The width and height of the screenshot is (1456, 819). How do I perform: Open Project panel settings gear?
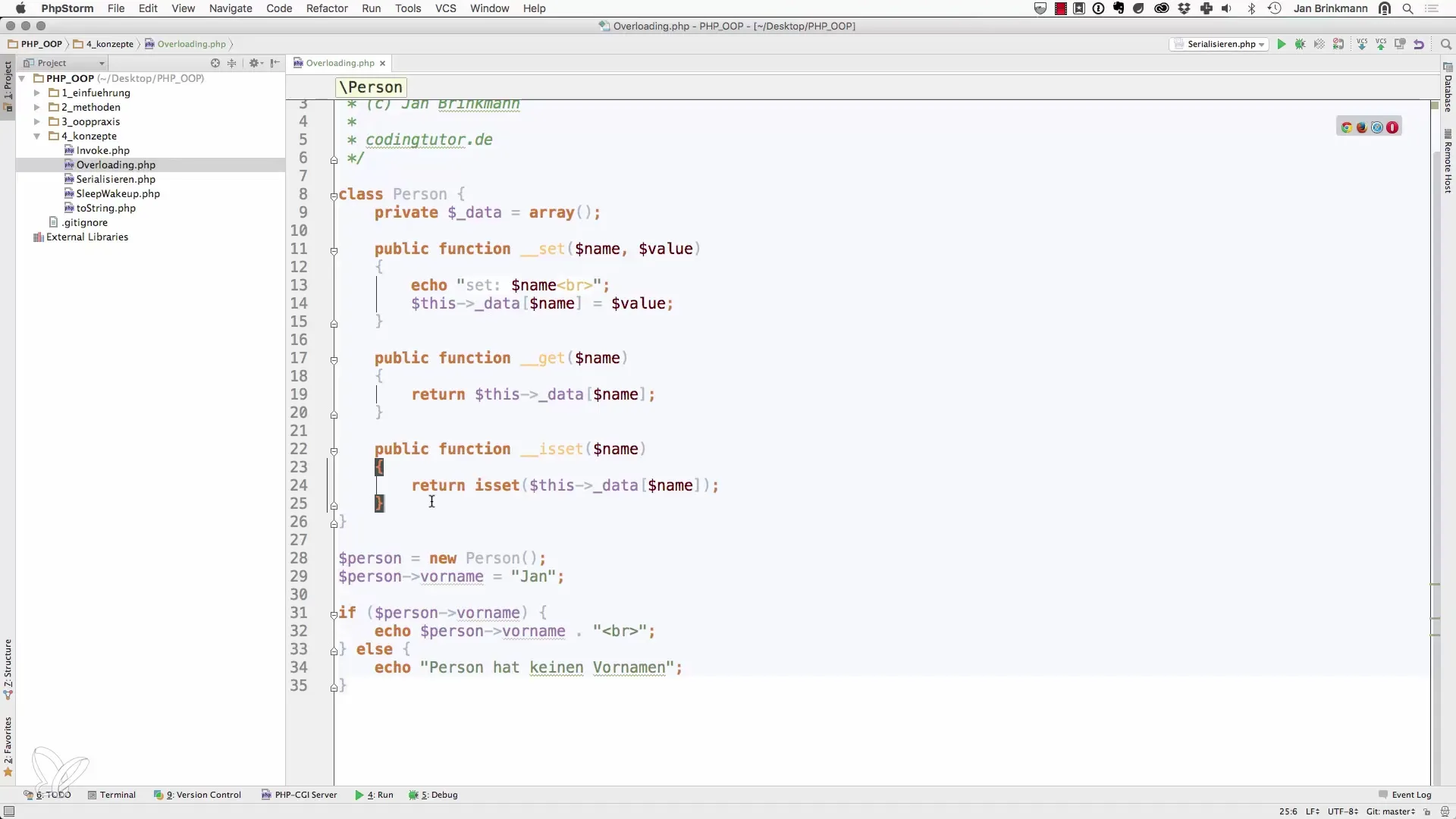[x=256, y=63]
